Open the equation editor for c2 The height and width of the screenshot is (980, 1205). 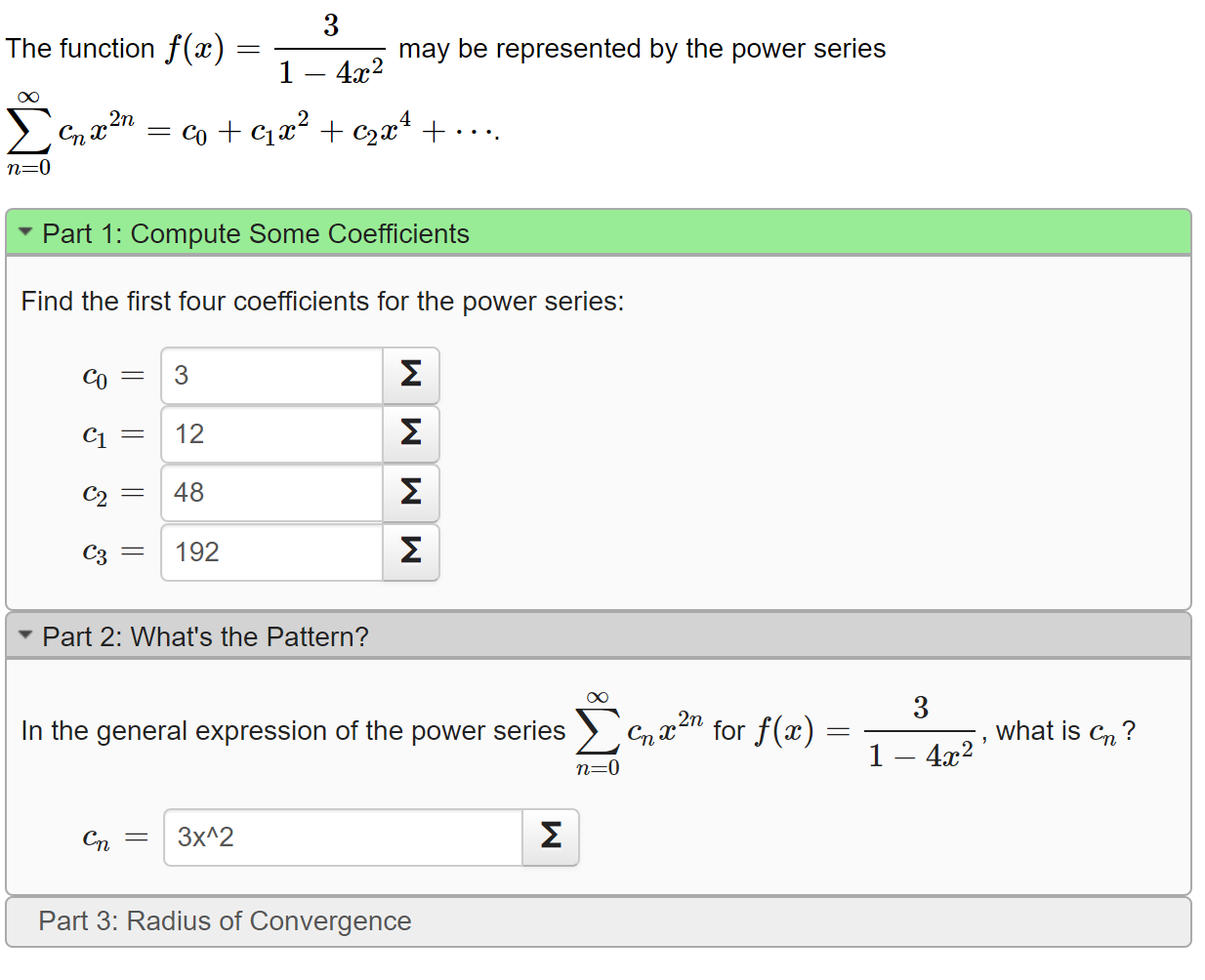tap(410, 493)
